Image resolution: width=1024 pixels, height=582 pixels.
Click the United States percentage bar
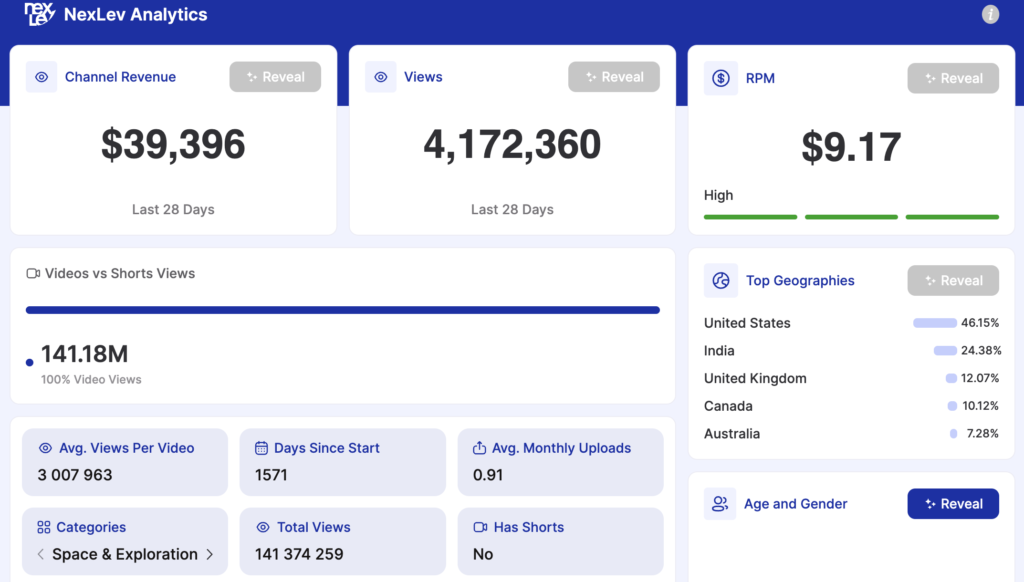[x=935, y=323]
